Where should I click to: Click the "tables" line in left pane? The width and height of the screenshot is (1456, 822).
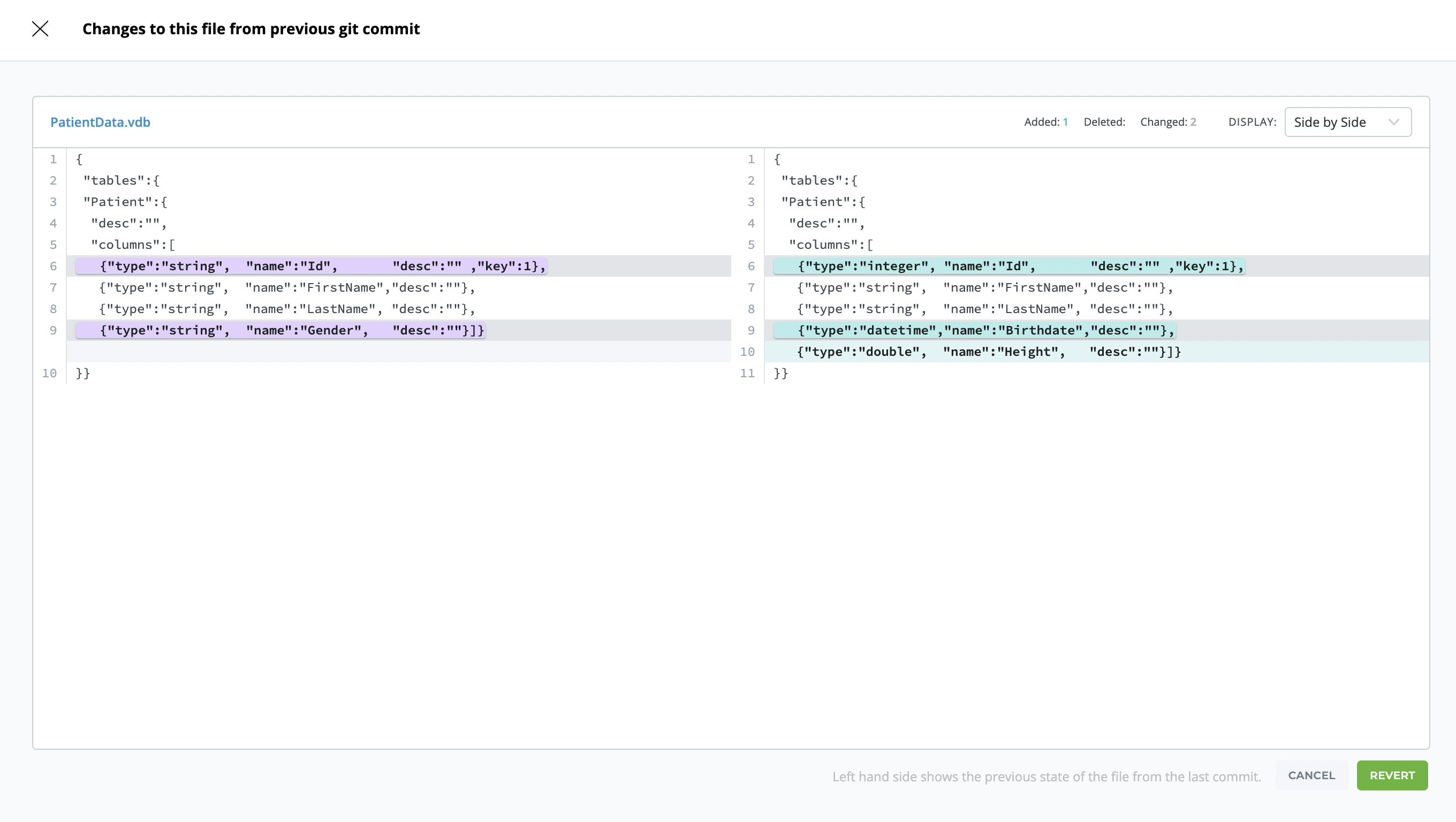[122, 181]
